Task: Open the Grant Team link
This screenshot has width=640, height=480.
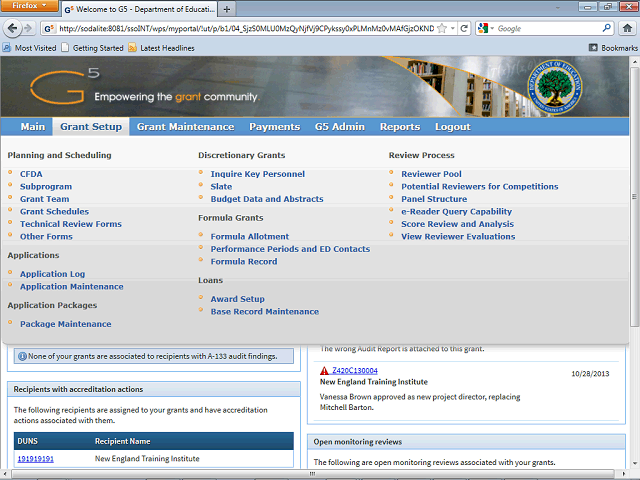Action: [44, 199]
